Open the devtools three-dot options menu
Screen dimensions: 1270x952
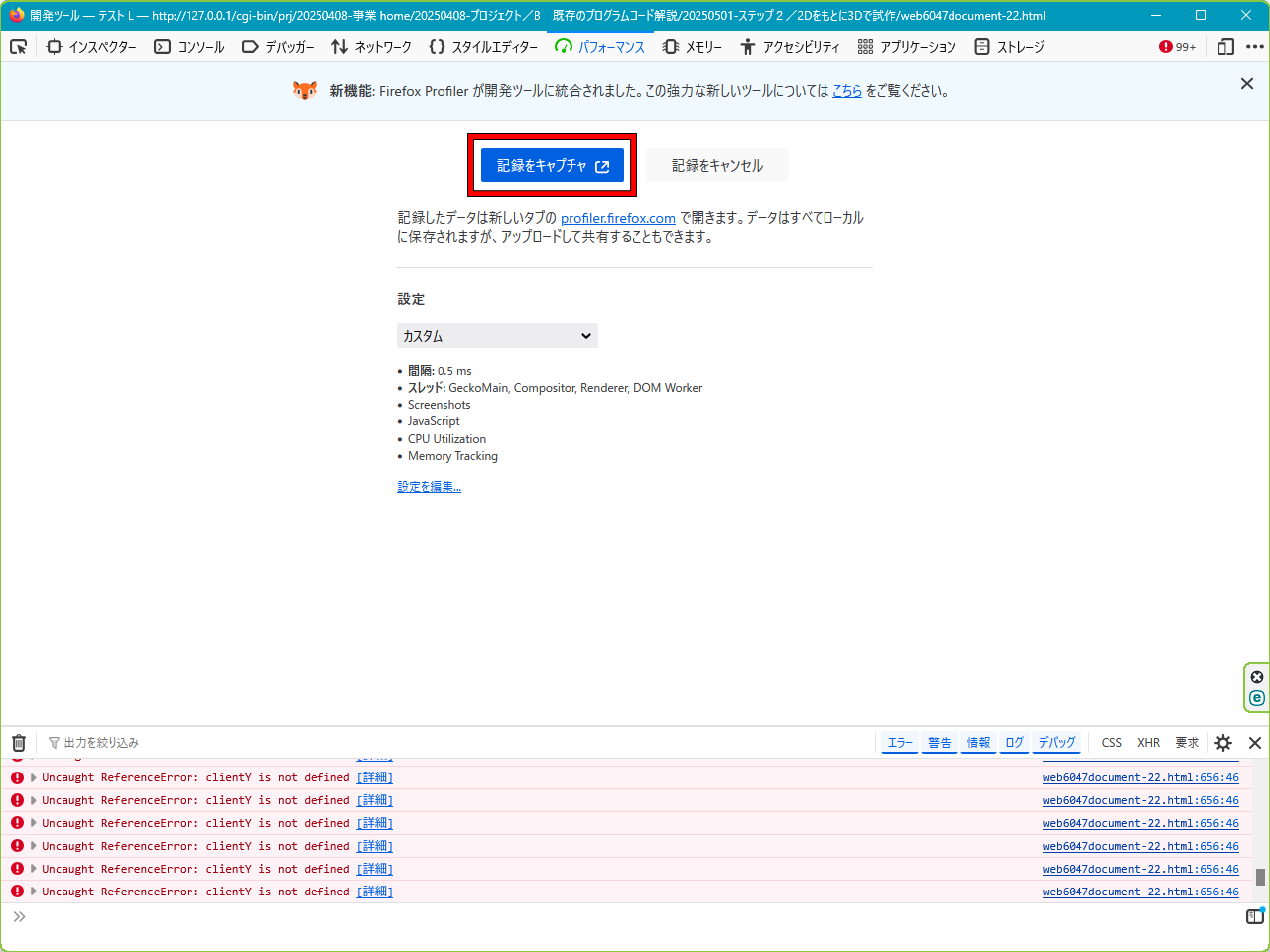(1255, 47)
